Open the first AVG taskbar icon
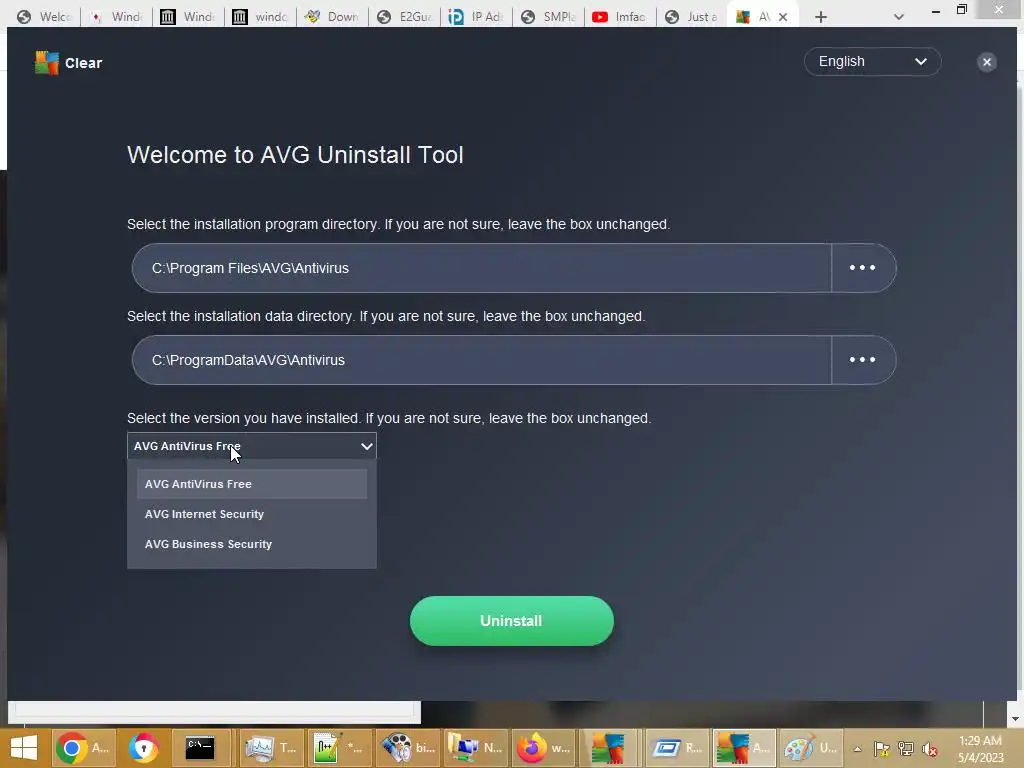 (x=608, y=748)
